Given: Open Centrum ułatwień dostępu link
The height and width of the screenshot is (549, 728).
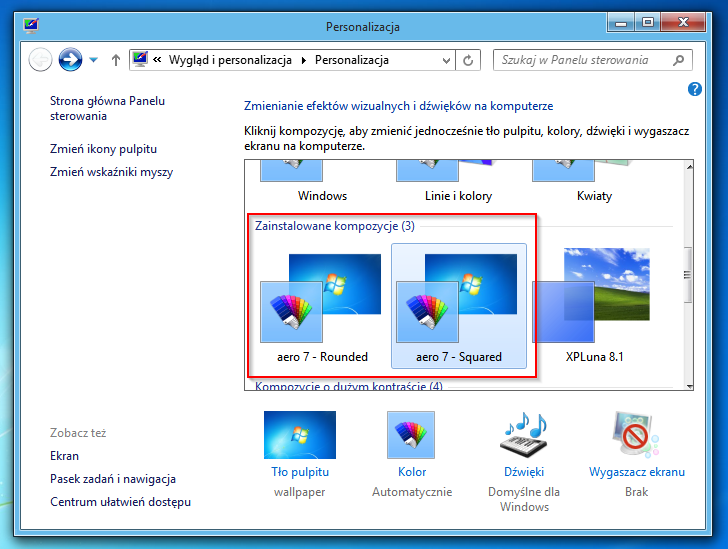Looking at the screenshot, I should (121, 502).
